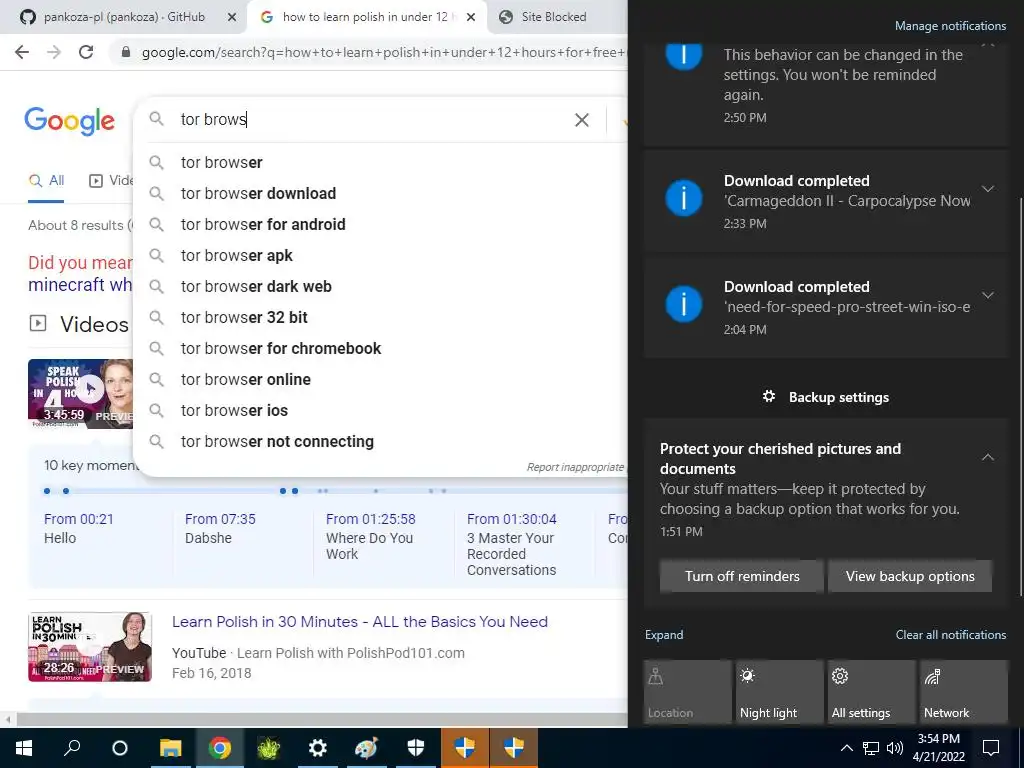Open the Settings gear on the taskbar
Image resolution: width=1024 pixels, height=768 pixels.
[317, 748]
